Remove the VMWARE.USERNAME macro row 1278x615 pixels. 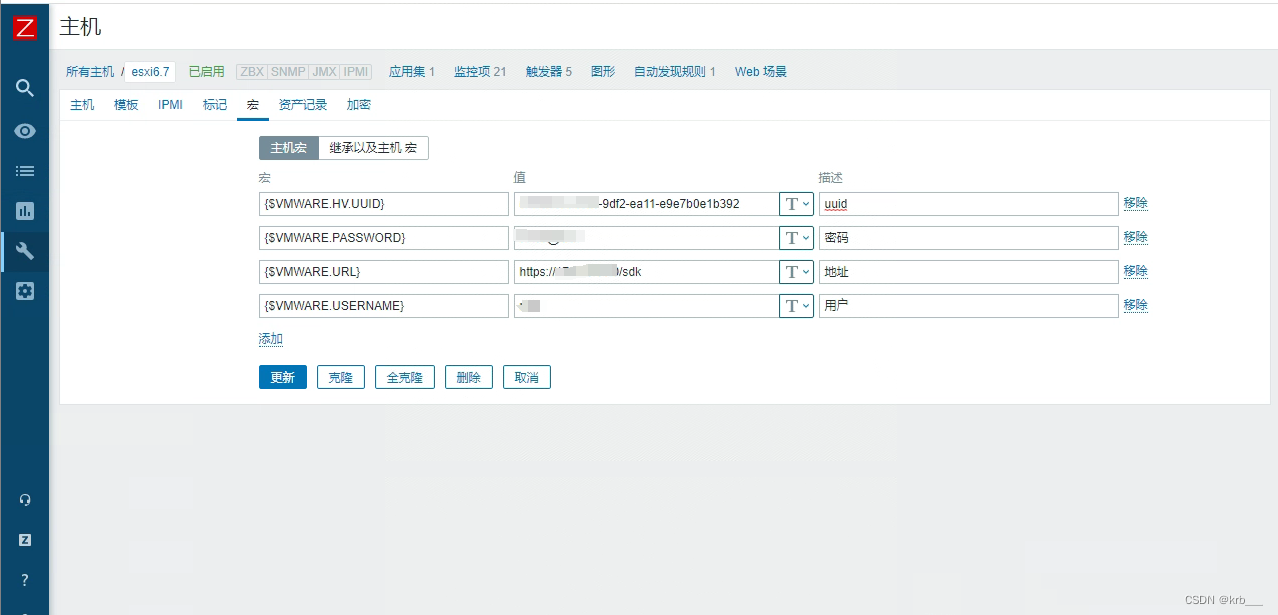coord(1136,305)
